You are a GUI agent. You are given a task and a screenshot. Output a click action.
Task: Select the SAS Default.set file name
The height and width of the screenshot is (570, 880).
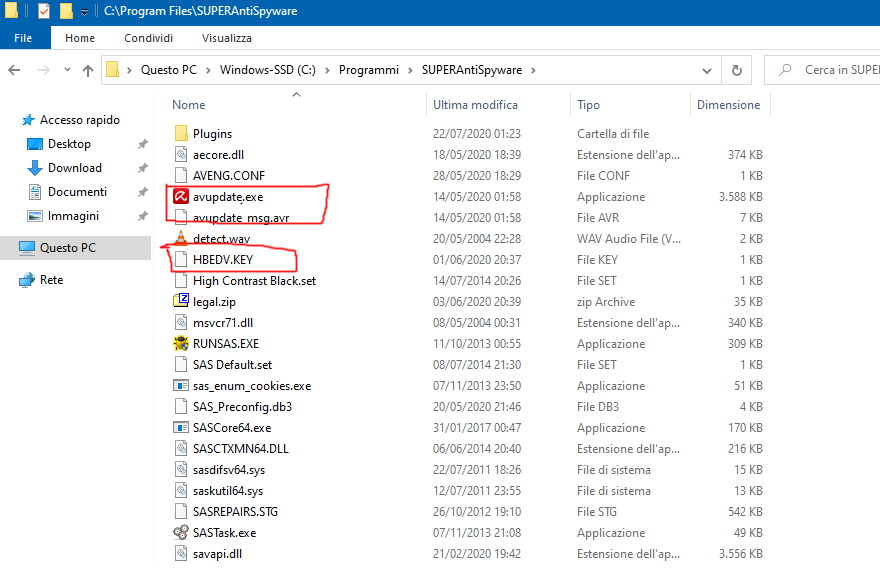(232, 365)
